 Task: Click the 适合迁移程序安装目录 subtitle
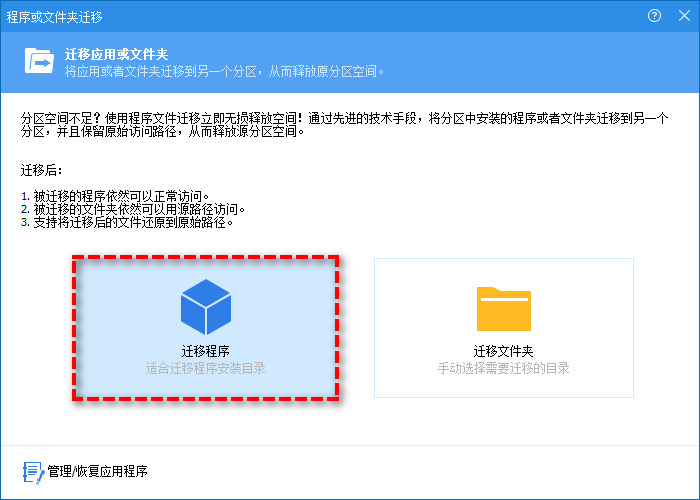(205, 368)
